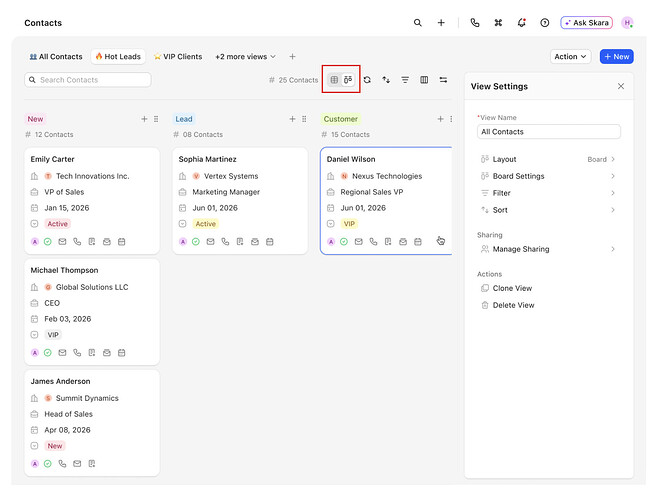Click the view settings sliders icon

[x=443, y=80]
